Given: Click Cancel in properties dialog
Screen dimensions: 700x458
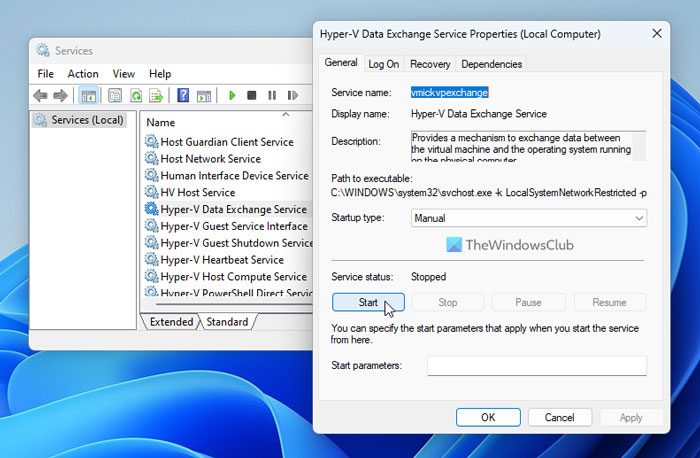Looking at the screenshot, I should (559, 417).
